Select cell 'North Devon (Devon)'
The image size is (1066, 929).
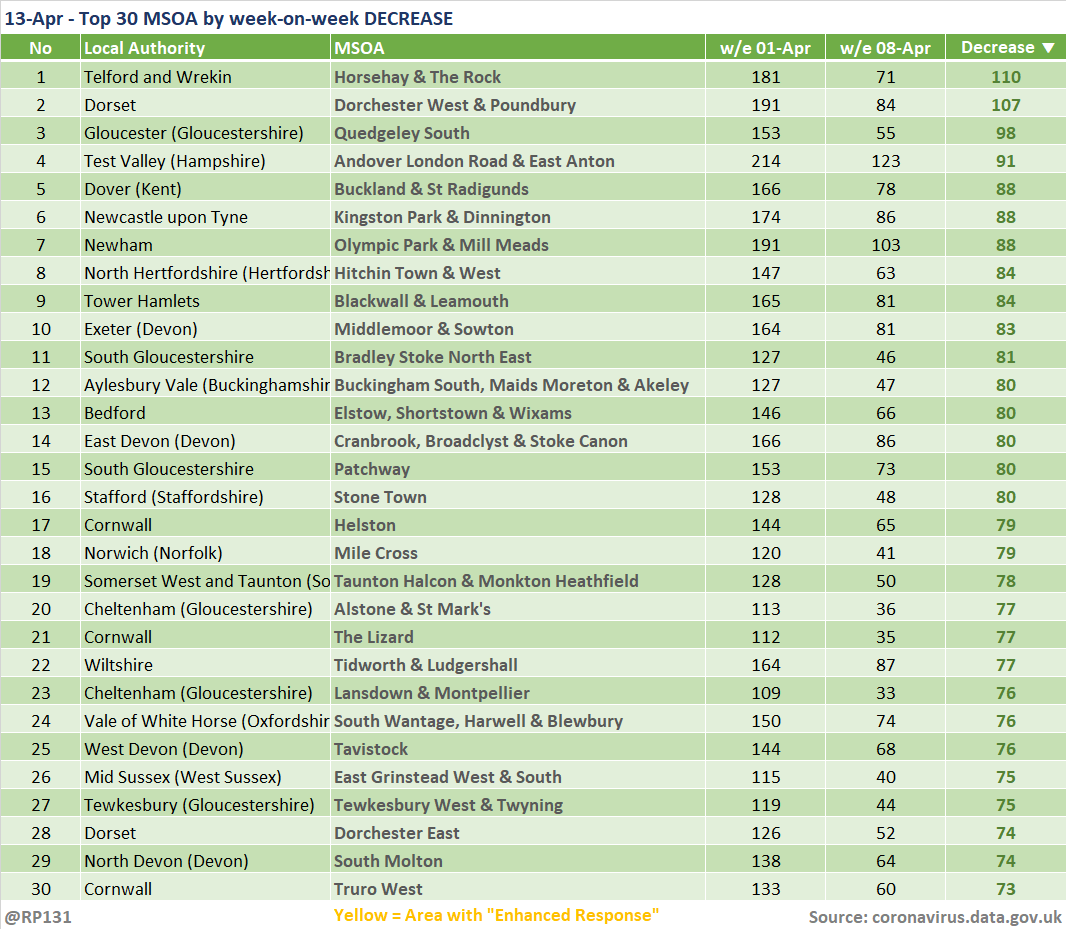point(205,861)
